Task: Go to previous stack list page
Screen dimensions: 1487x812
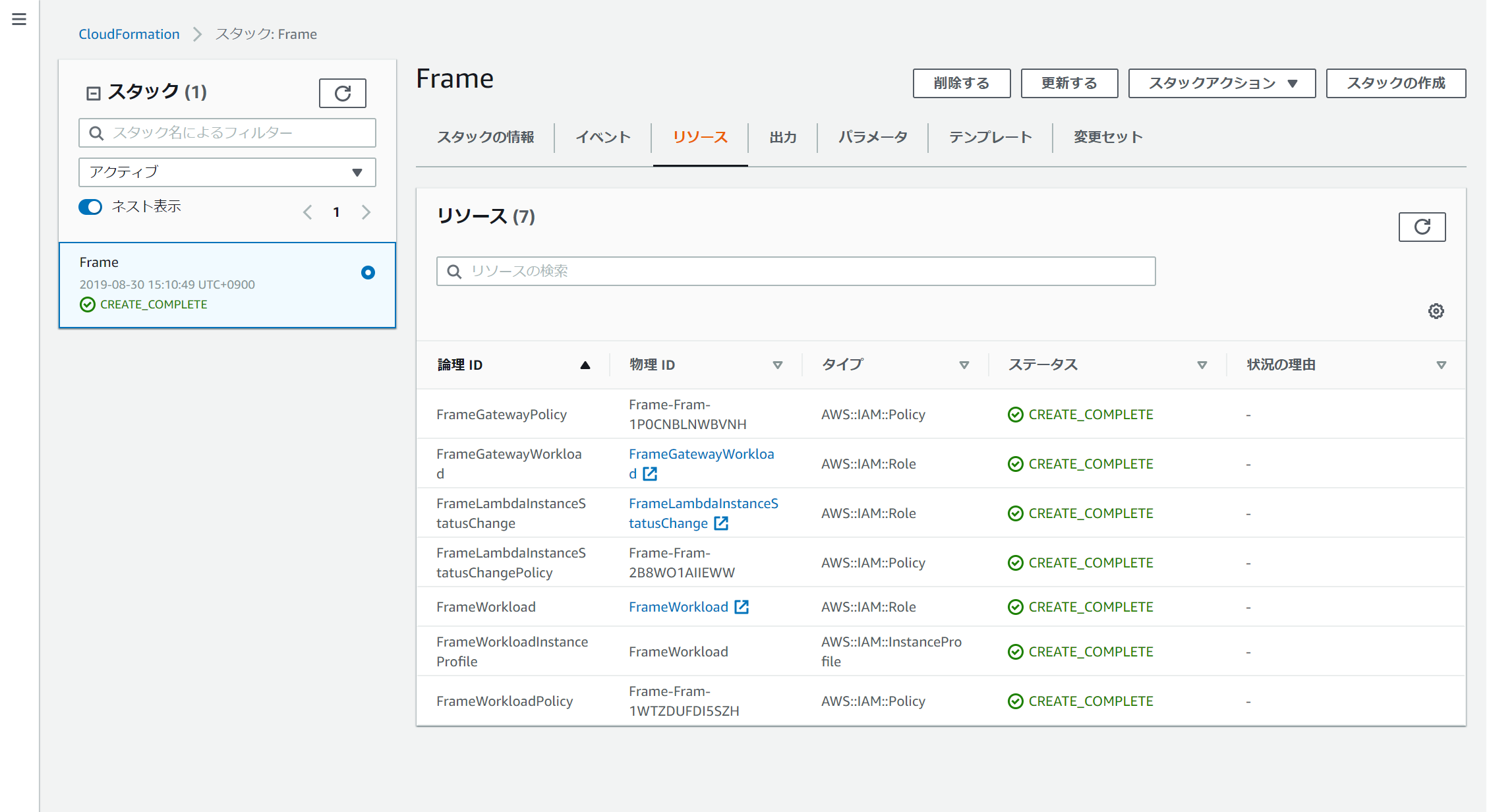Action: click(307, 212)
